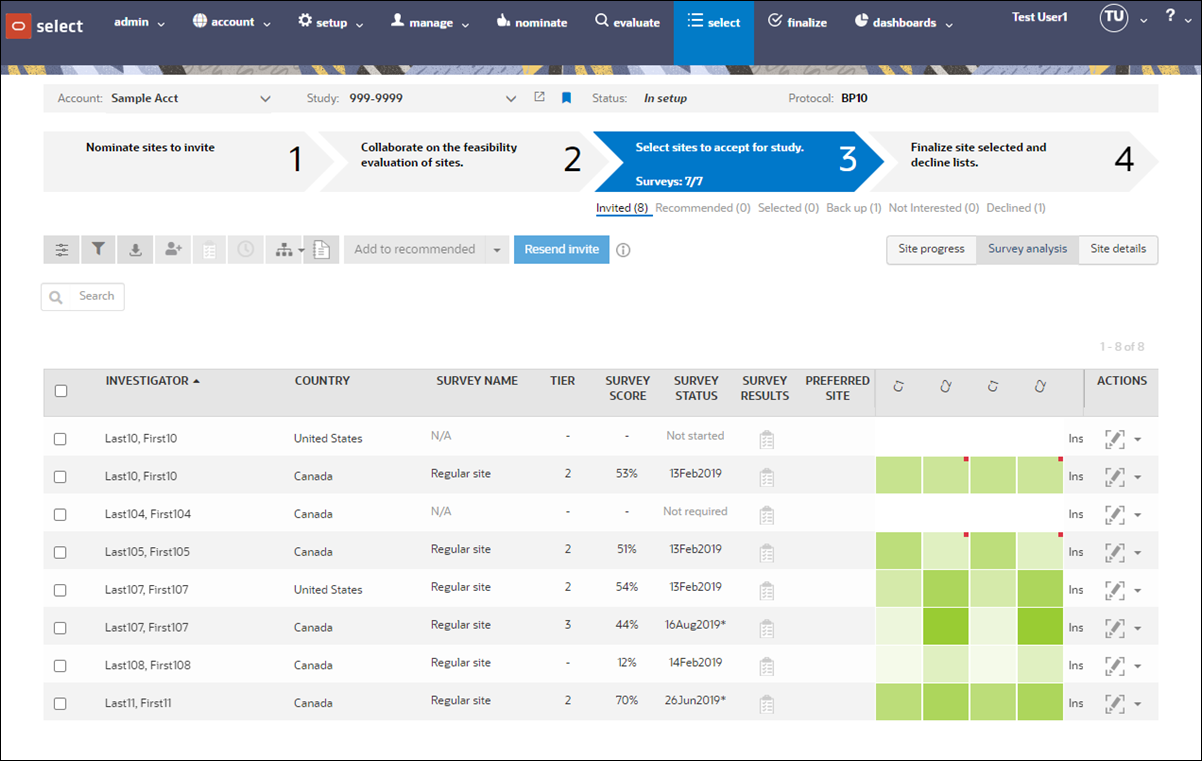Click the filter funnel icon
Screen dimensions: 1202x761
tap(98, 250)
